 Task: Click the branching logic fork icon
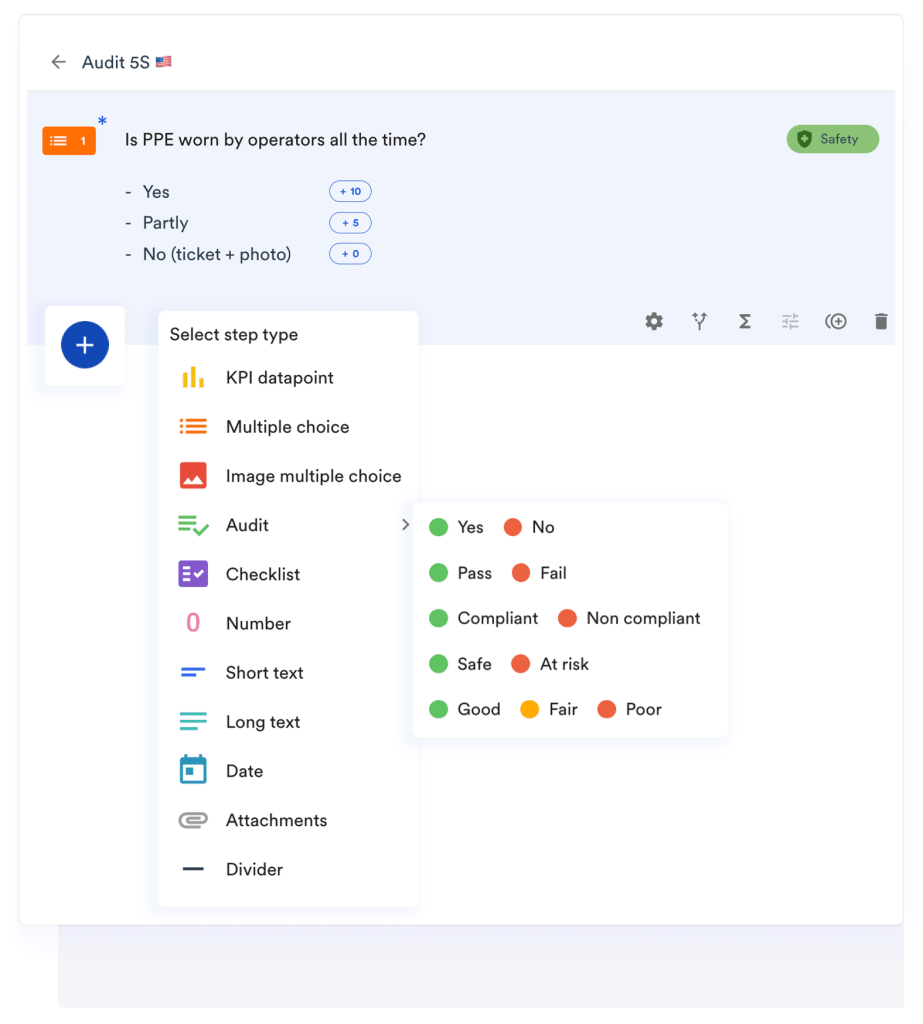pos(699,321)
